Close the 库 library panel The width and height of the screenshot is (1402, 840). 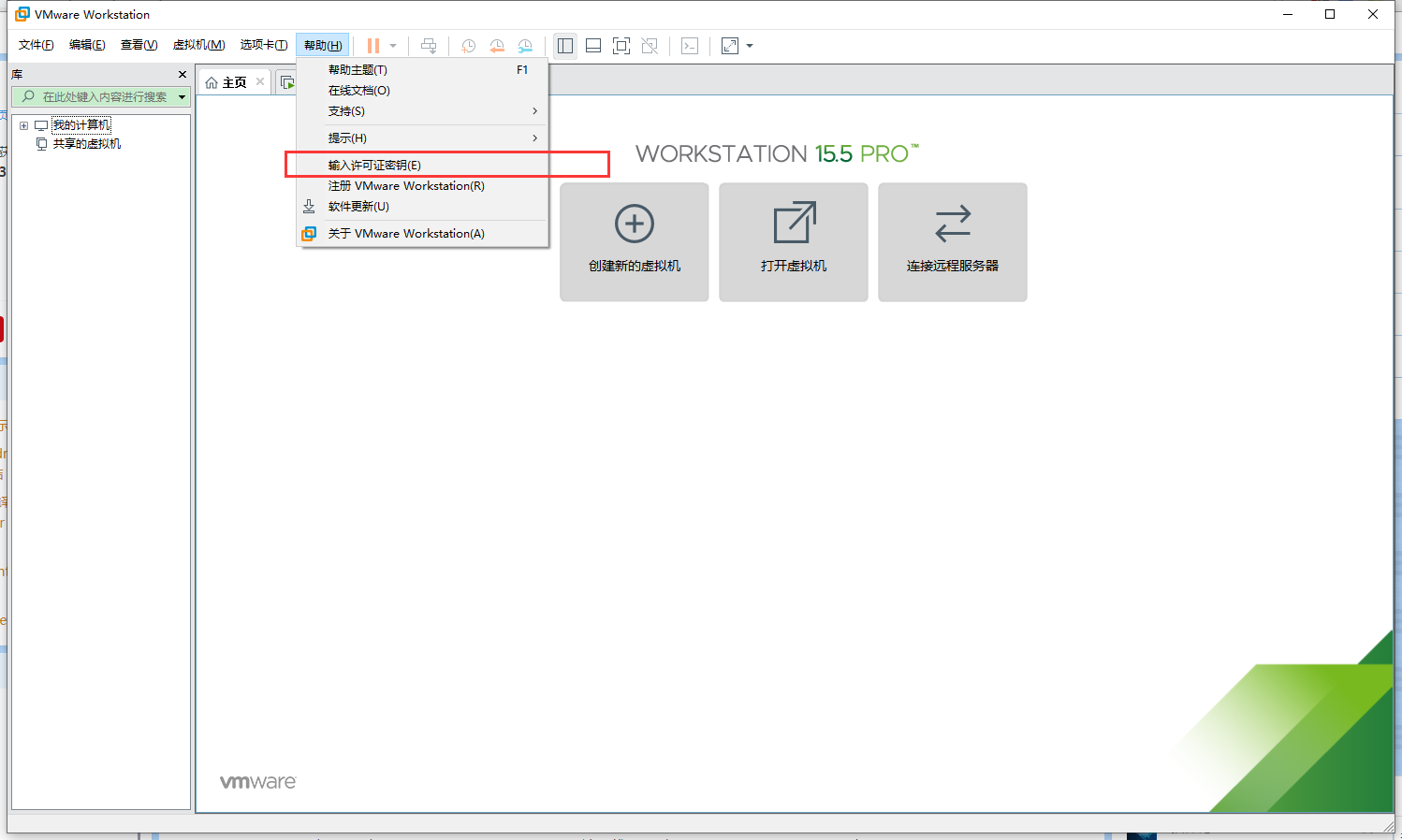[183, 74]
